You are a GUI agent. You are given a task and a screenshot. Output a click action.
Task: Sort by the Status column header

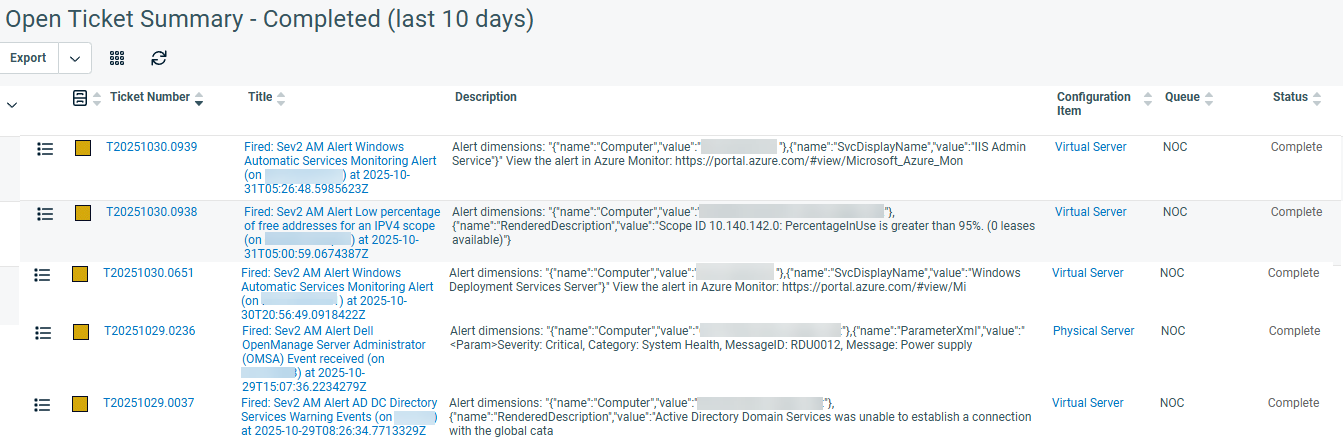(x=1290, y=97)
